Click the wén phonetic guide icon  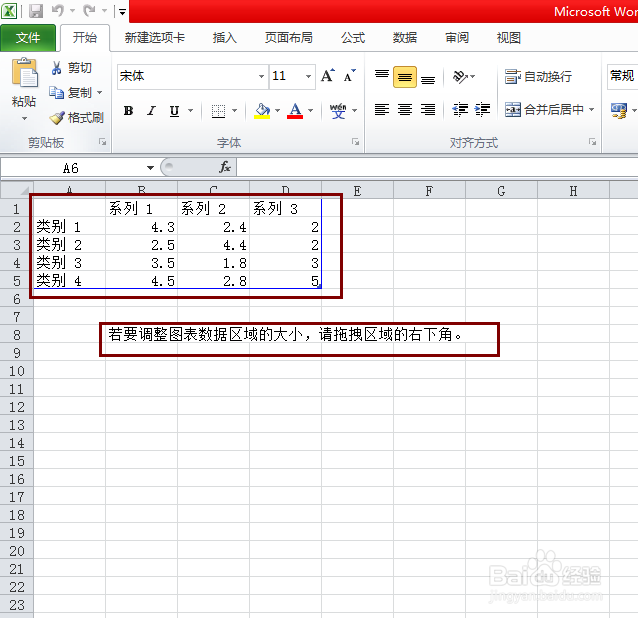tap(338, 110)
